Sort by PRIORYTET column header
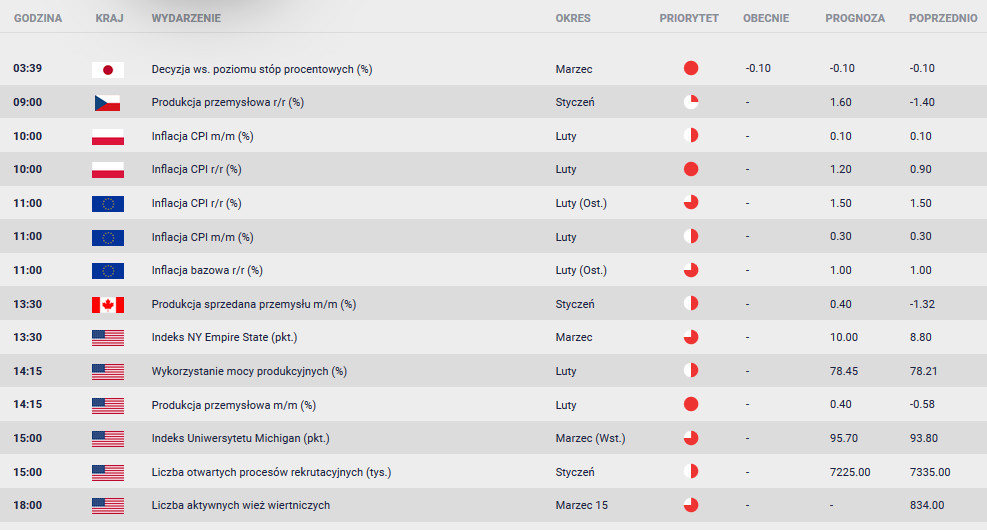The image size is (987, 530). tap(689, 18)
